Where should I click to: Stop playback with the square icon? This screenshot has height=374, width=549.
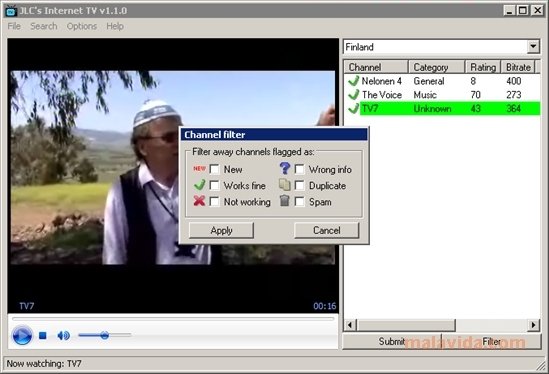[43, 335]
